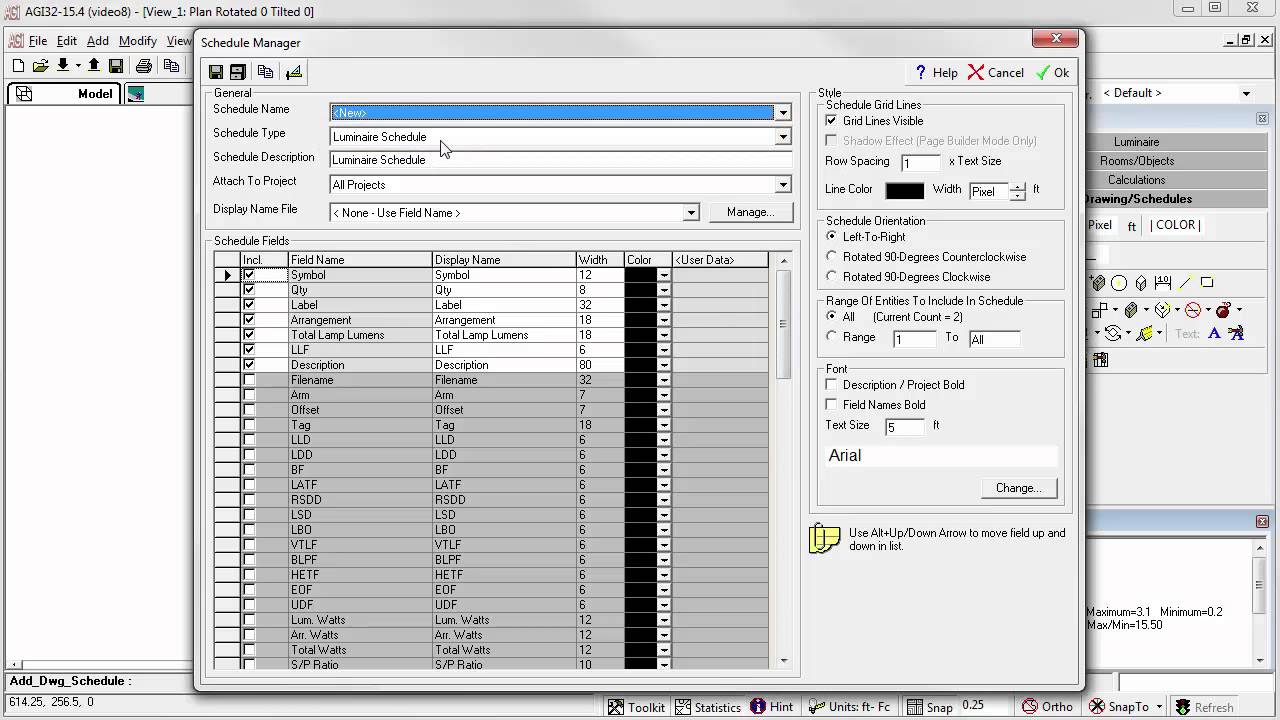
Task: Expand the SnapTo dropdown arrow
Action: click(1158, 707)
